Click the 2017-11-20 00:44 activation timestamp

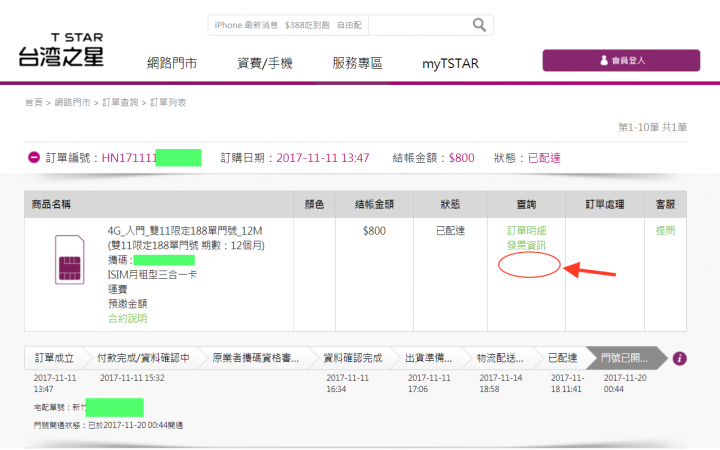625,383
